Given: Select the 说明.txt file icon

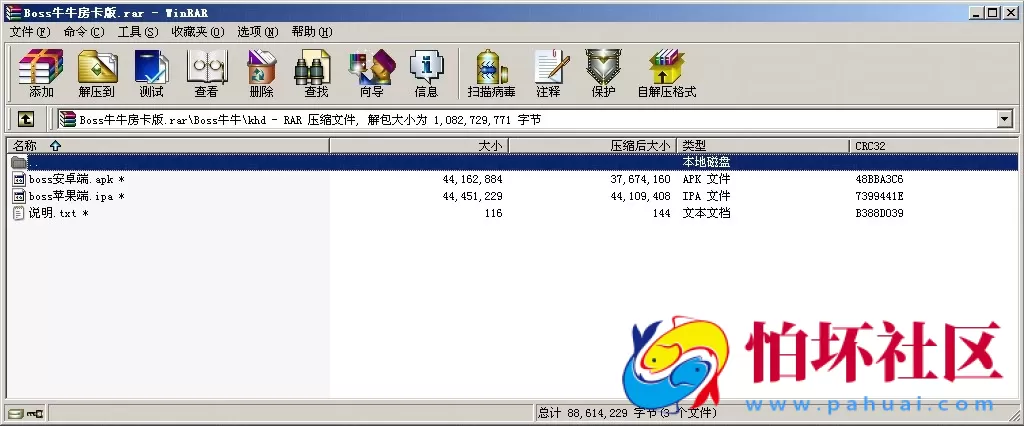Looking at the screenshot, I should (19, 213).
